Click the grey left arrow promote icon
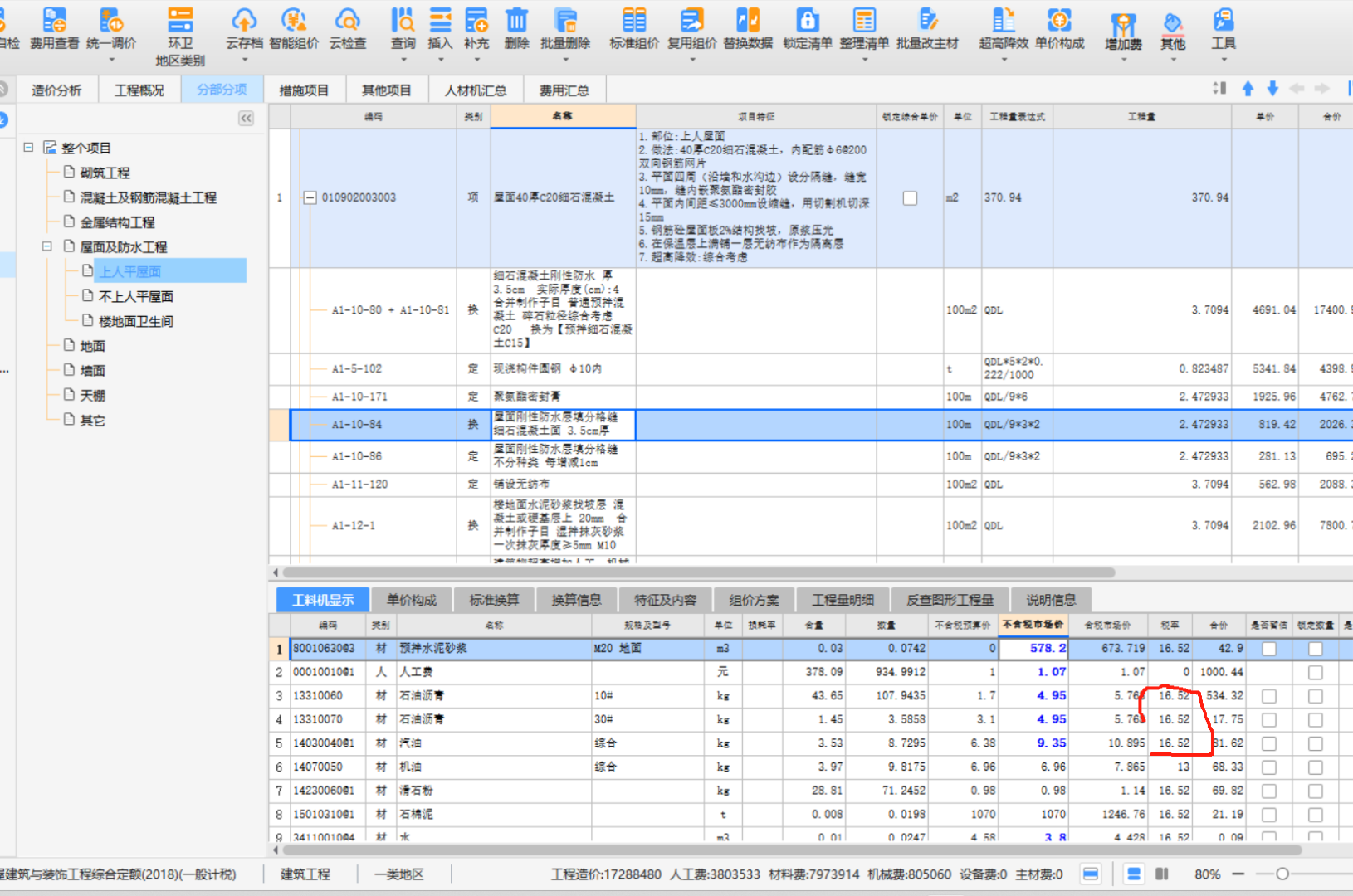This screenshot has width=1353, height=896. point(1297,88)
